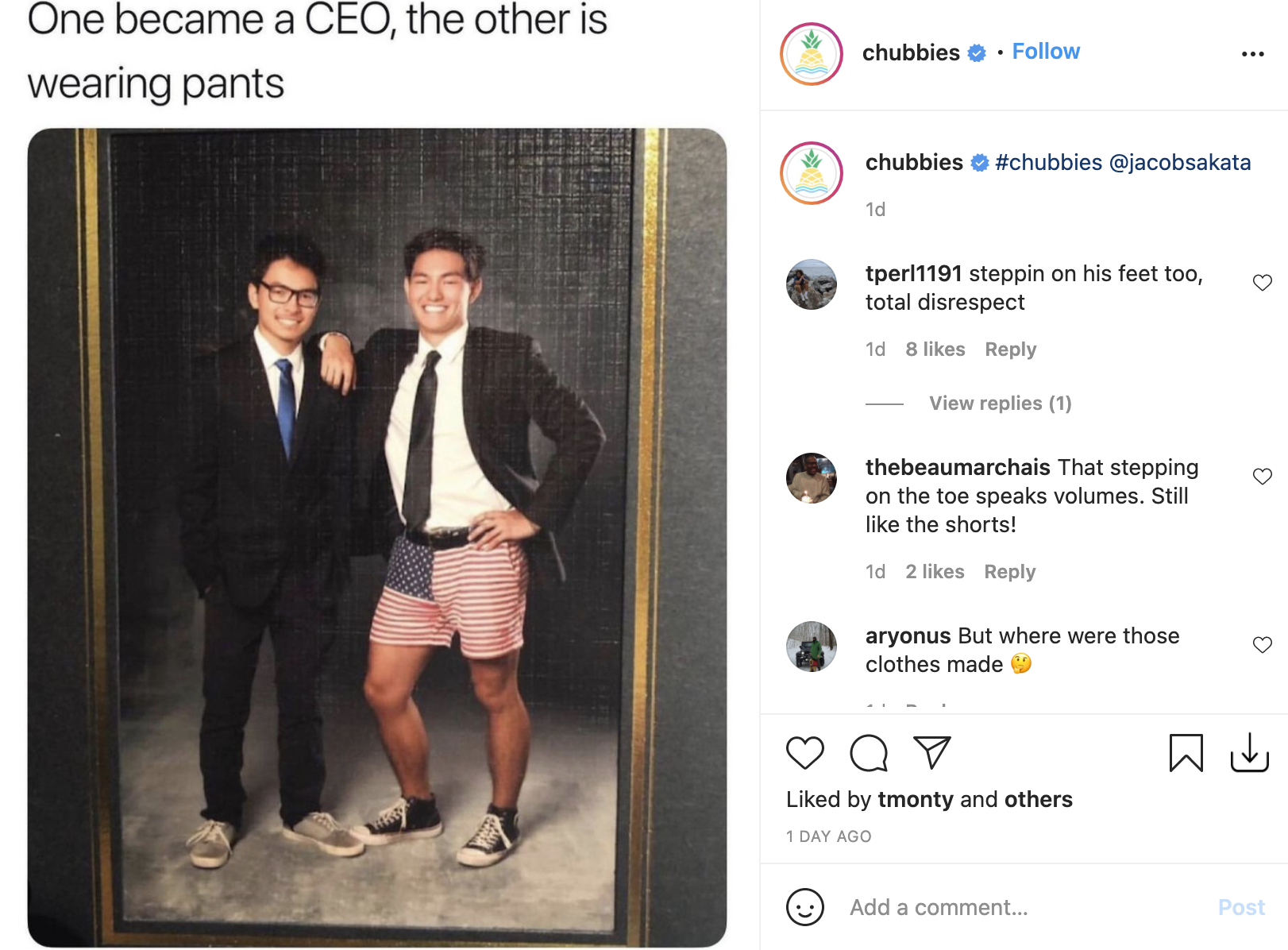Like thebeaumarchais's comment
1288x950 pixels.
[1262, 477]
